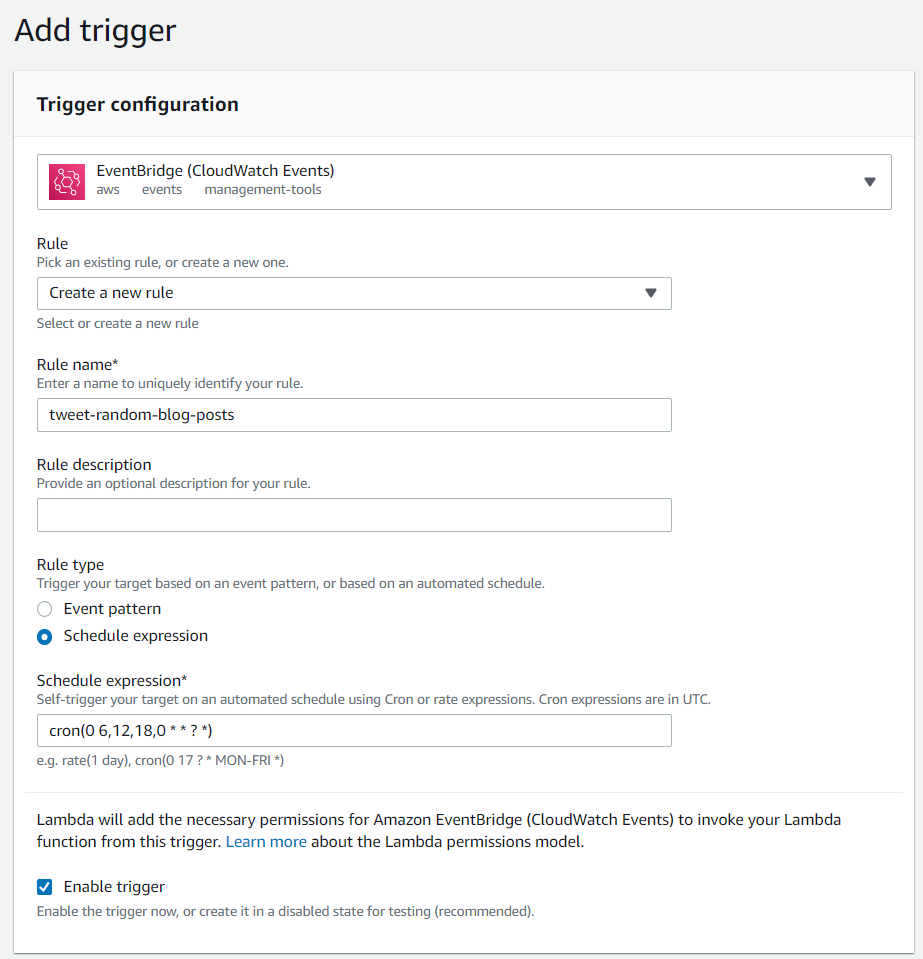Click the Schedule expression option label

[136, 636]
